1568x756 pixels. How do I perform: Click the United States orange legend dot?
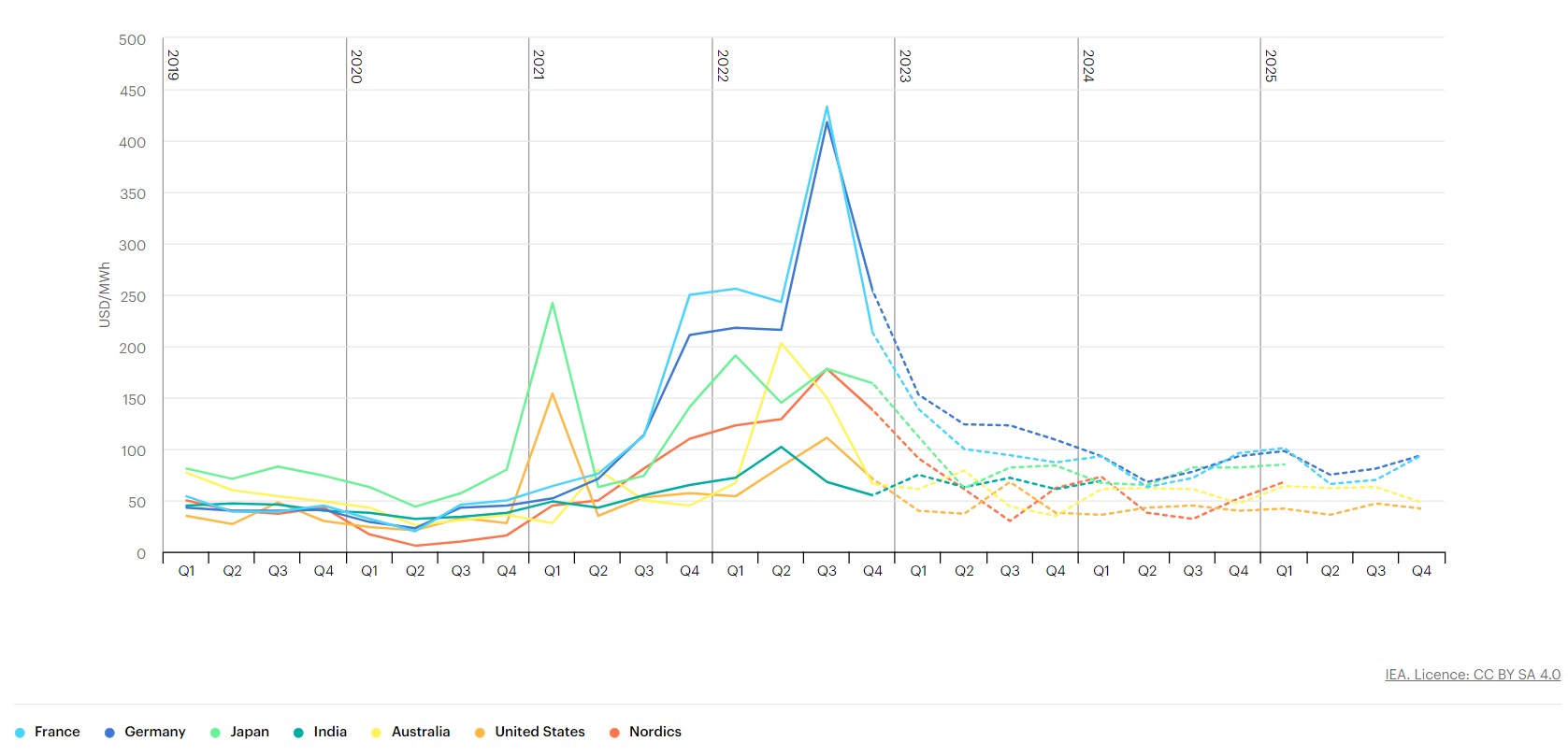(480, 733)
